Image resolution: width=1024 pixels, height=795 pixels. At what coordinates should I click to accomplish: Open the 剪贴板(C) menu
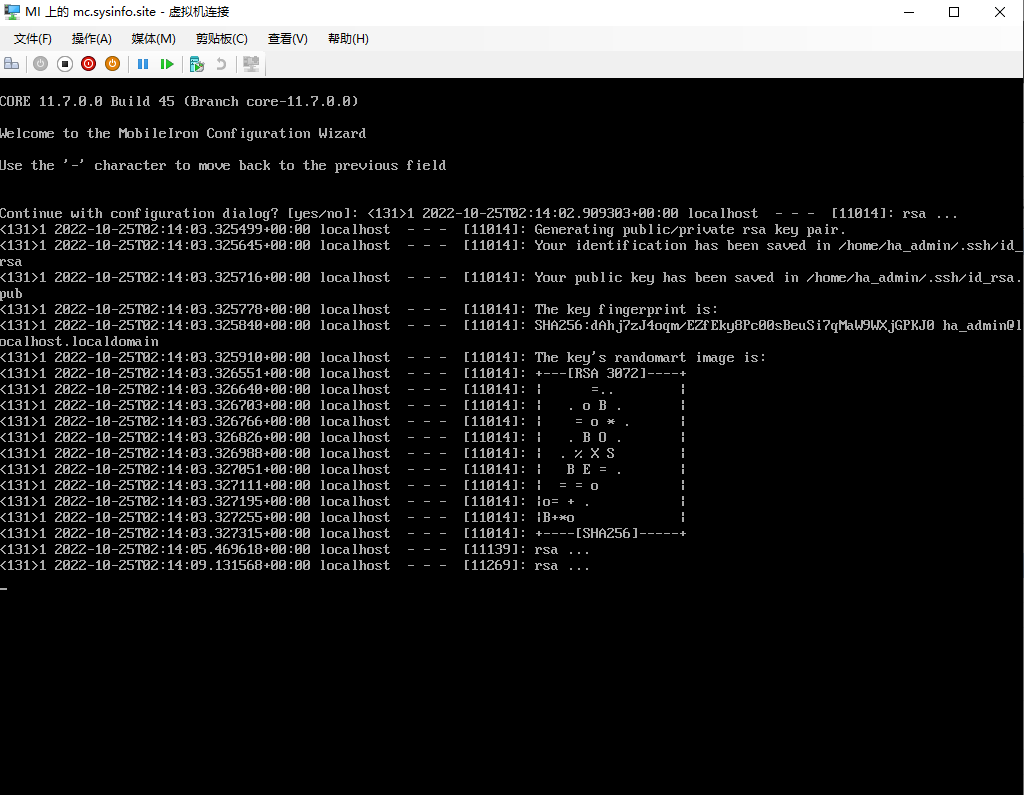click(x=221, y=38)
